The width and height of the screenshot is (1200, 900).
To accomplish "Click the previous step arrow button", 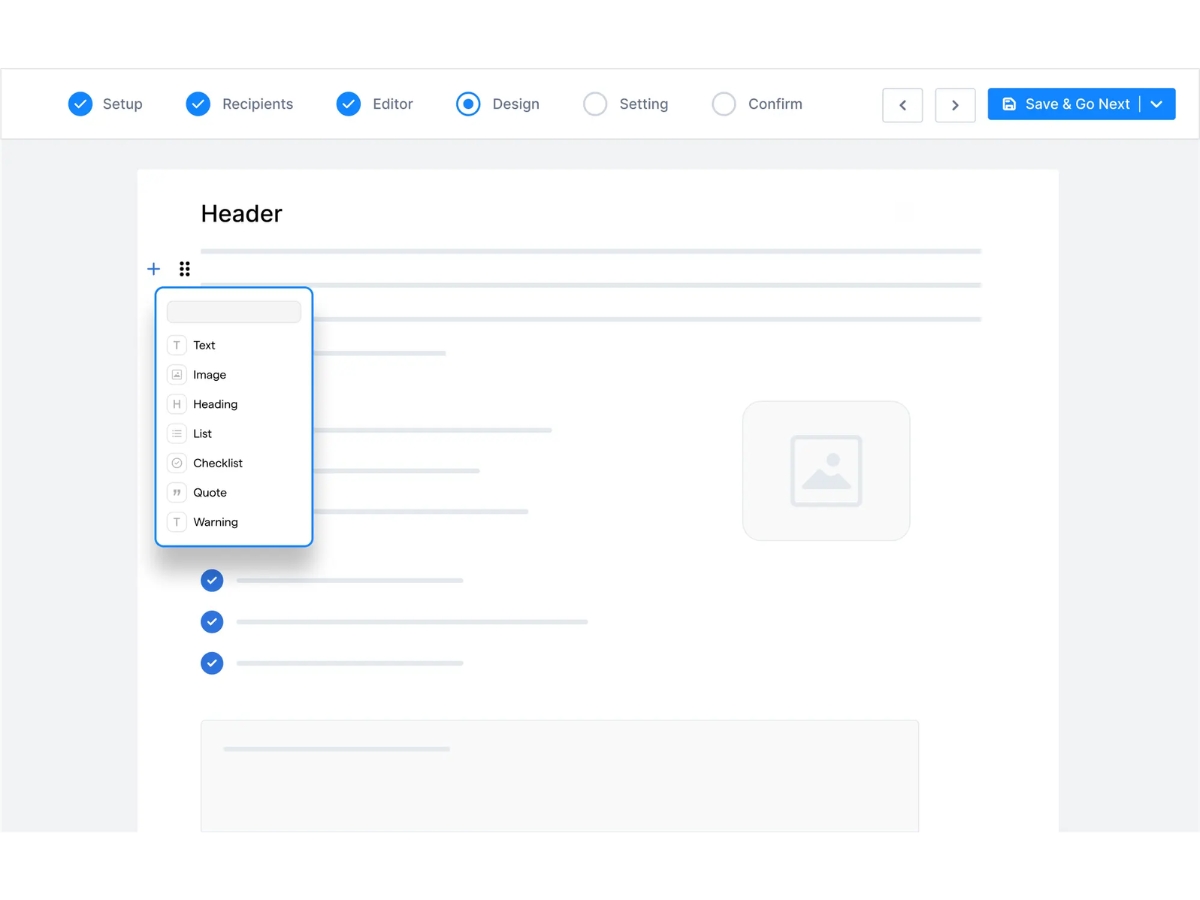I will 903,105.
